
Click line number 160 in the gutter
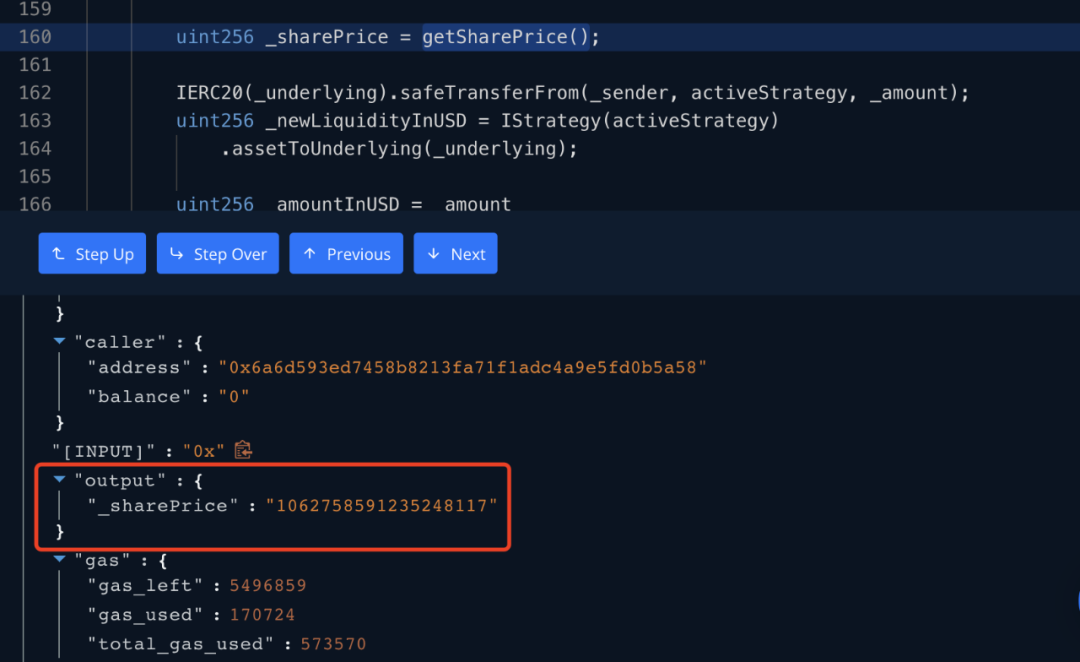(34, 37)
